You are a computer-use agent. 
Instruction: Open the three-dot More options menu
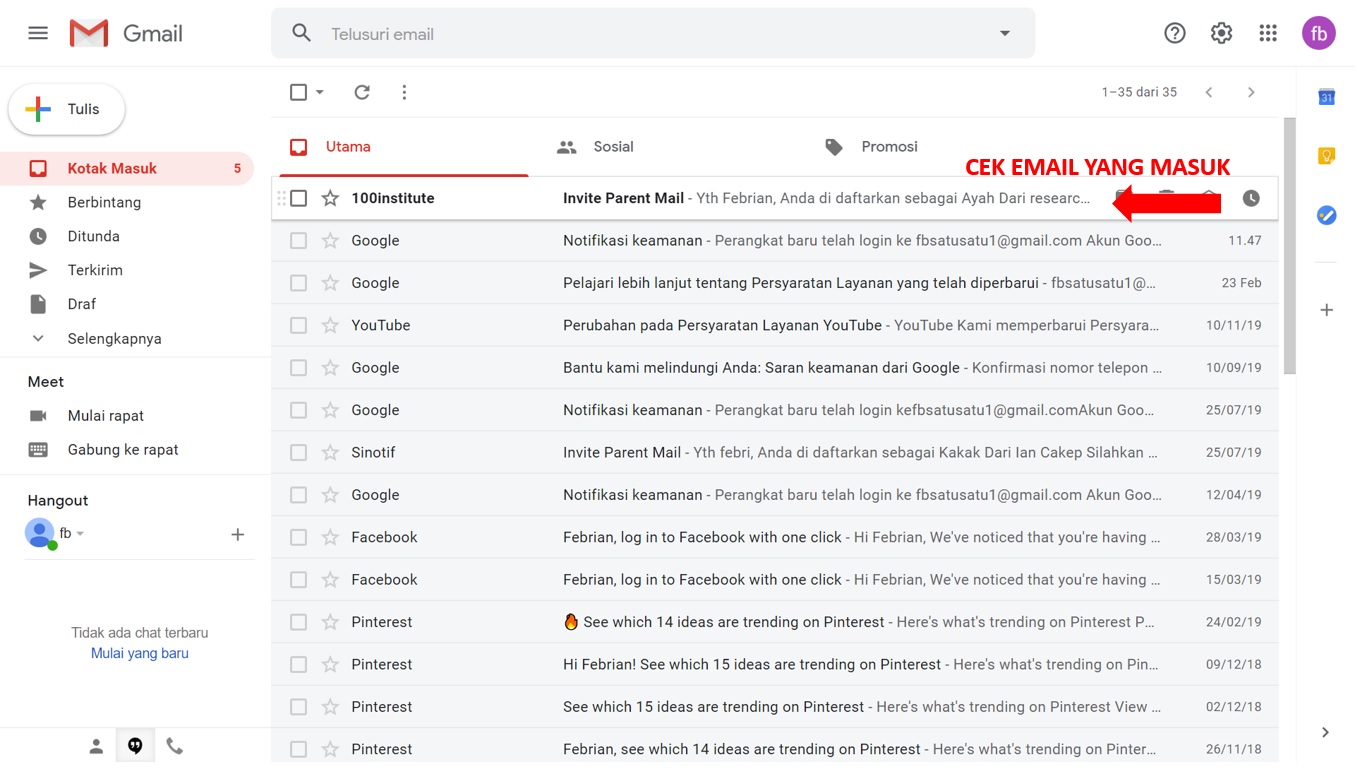(x=404, y=92)
